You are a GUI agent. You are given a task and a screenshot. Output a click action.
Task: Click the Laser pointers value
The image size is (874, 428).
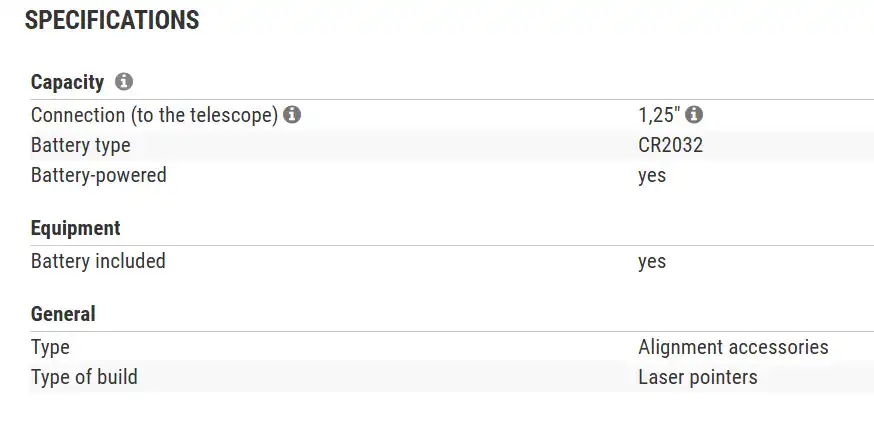point(698,377)
